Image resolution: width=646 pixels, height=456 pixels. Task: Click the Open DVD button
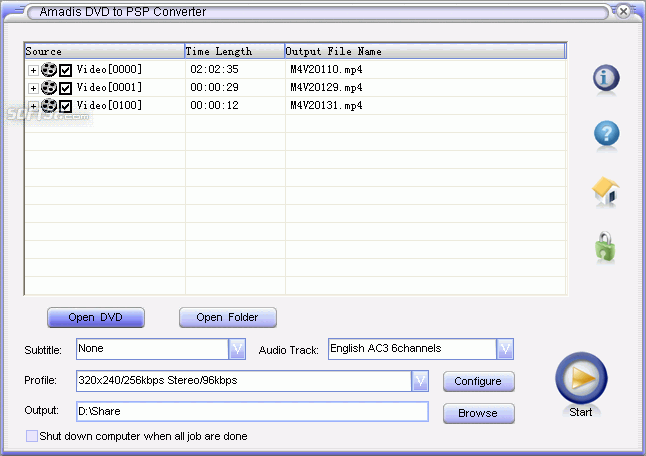96,318
